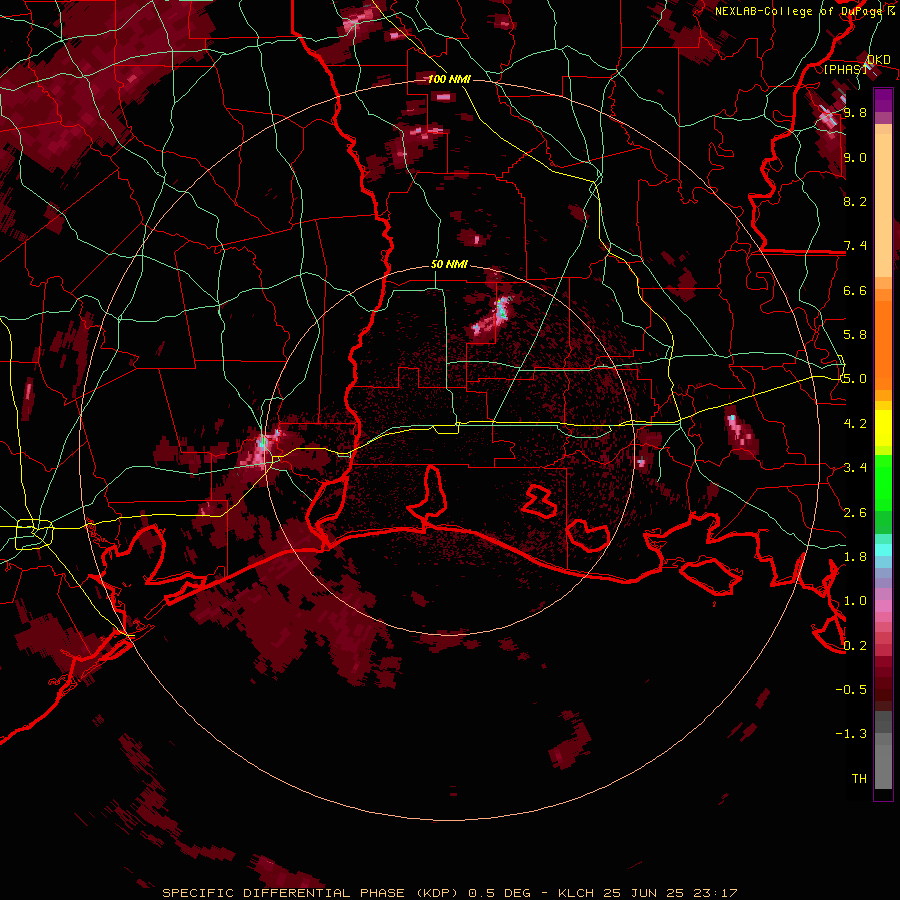Click the DKD unit label above the scale

[x=879, y=60]
